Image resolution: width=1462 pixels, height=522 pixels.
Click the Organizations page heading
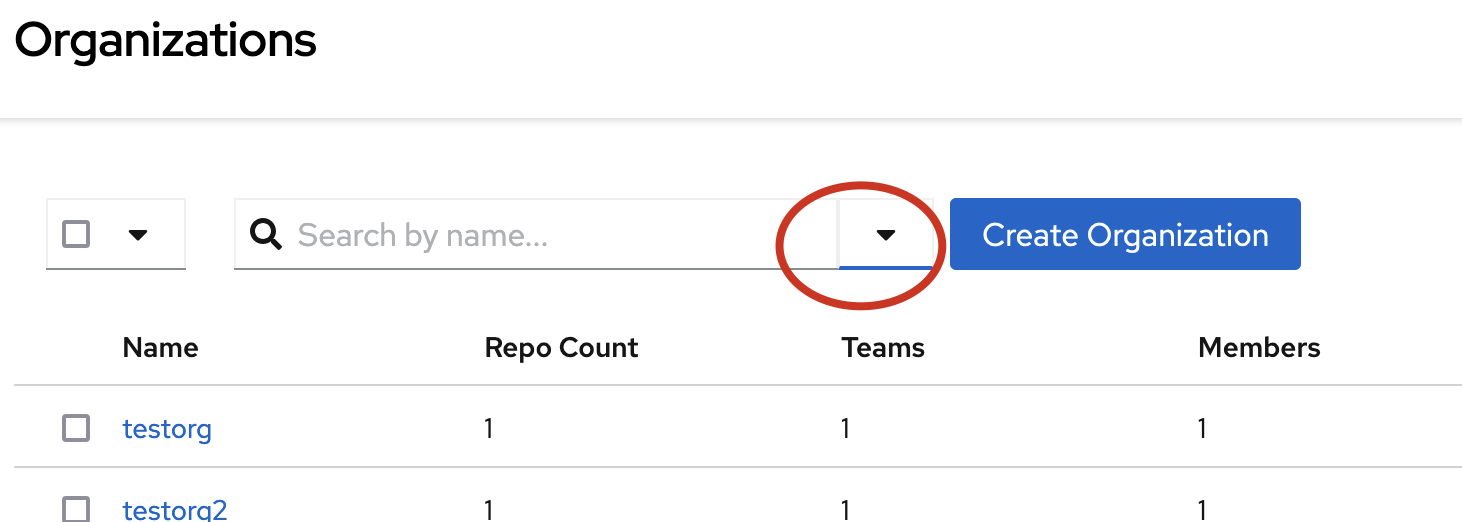pyautogui.click(x=166, y=41)
